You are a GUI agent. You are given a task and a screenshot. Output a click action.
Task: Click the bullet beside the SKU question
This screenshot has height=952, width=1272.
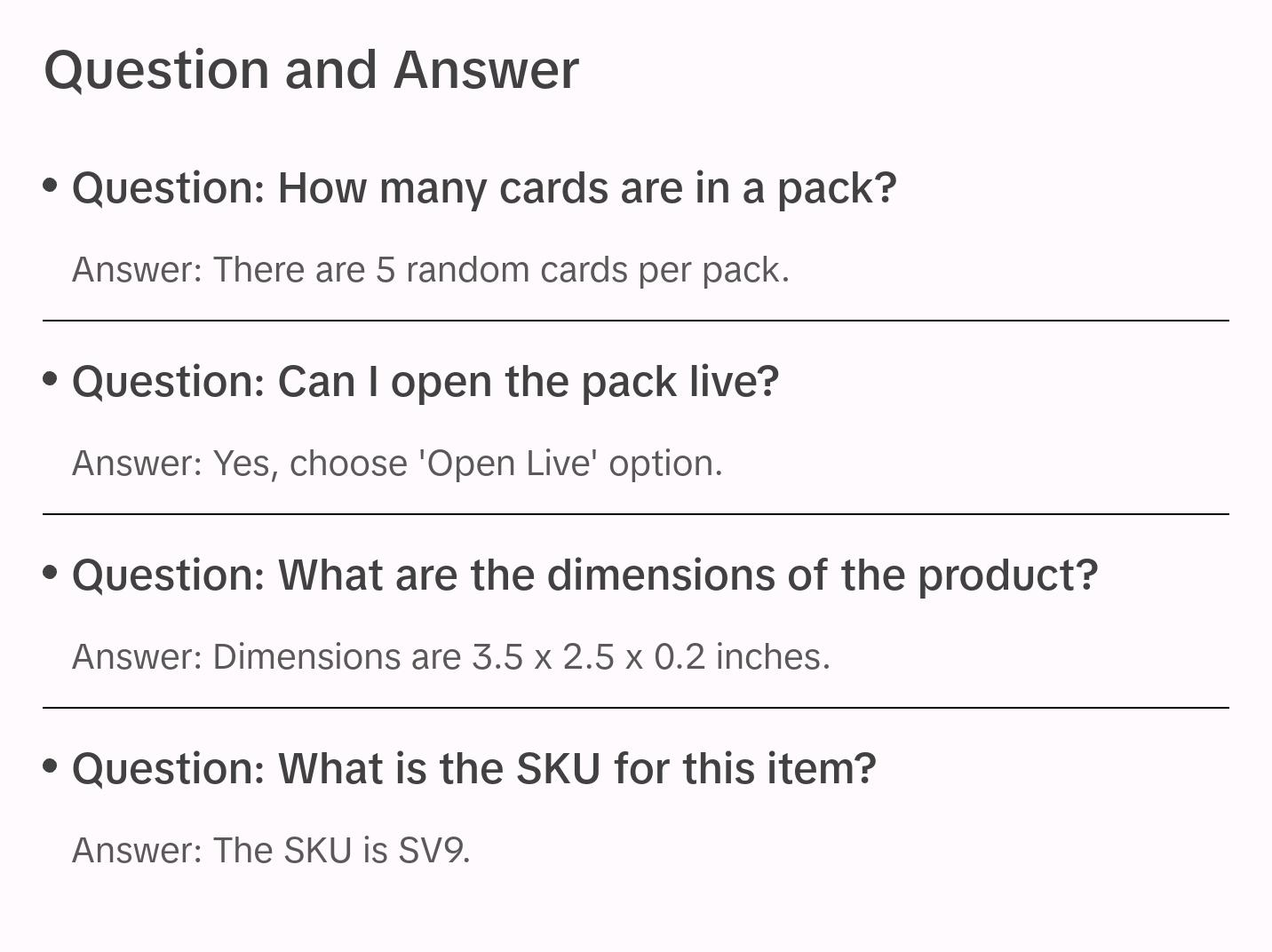tap(51, 766)
